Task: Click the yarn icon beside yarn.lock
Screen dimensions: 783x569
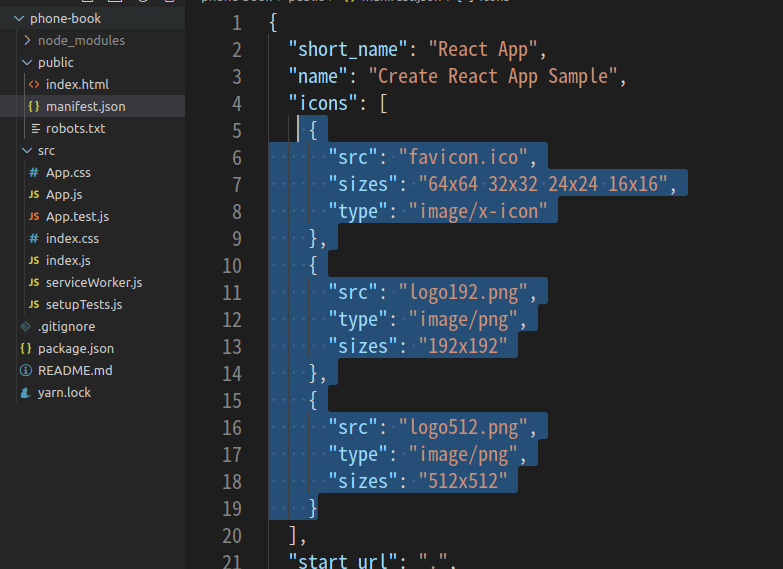Action: (25, 393)
